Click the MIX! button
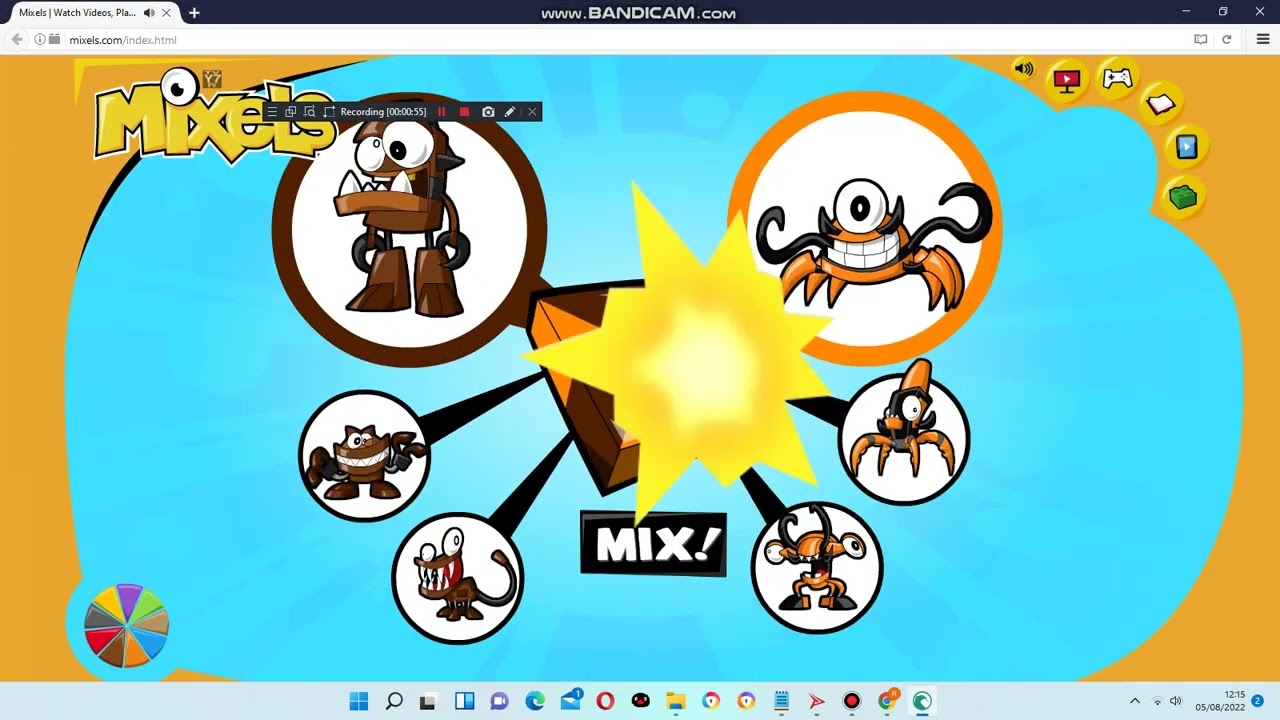Screen dimensions: 1280x720 [x=653, y=544]
